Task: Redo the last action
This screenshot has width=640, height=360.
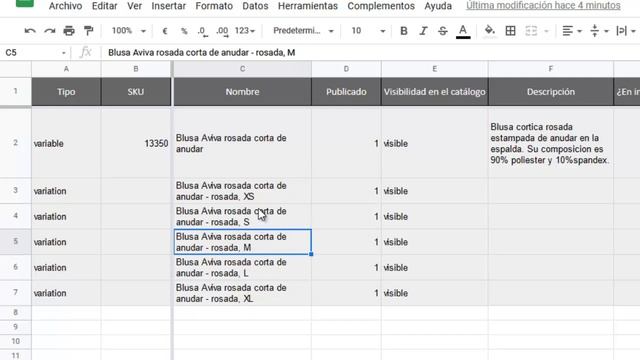Action: [x=50, y=31]
